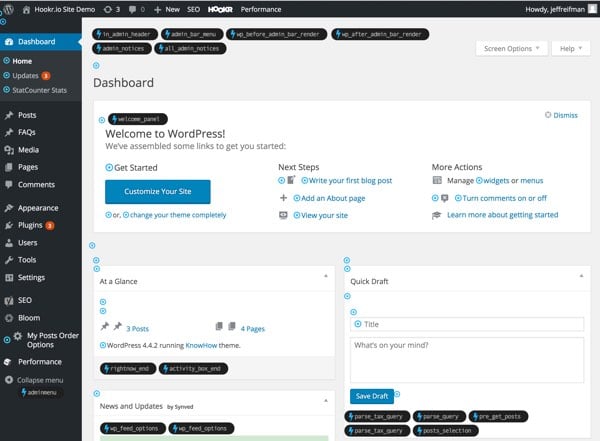Screen dimensions: 600x441
Task: Open the Hookr.io Site Demo home link
Action: [59, 9]
